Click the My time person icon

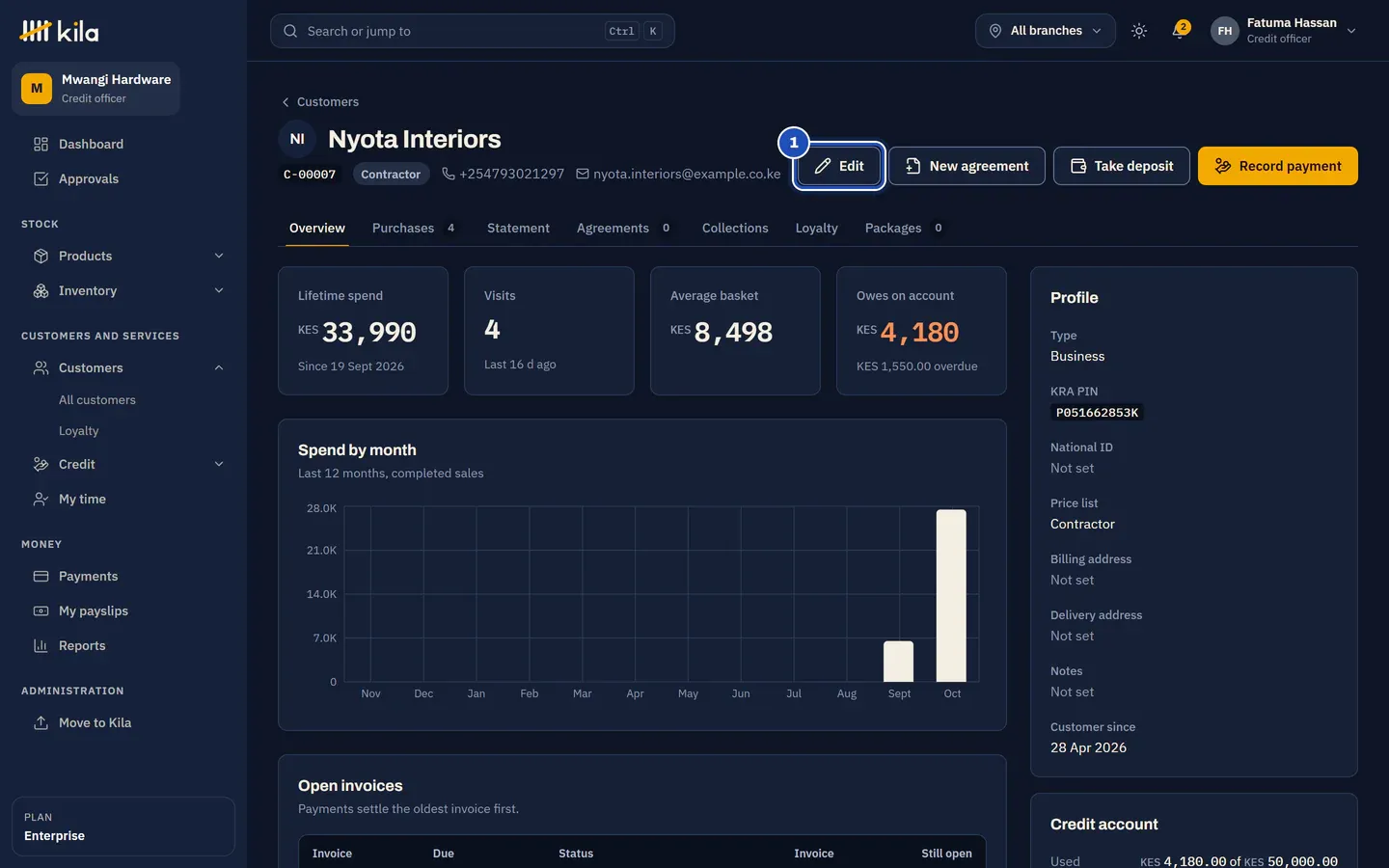click(x=41, y=500)
